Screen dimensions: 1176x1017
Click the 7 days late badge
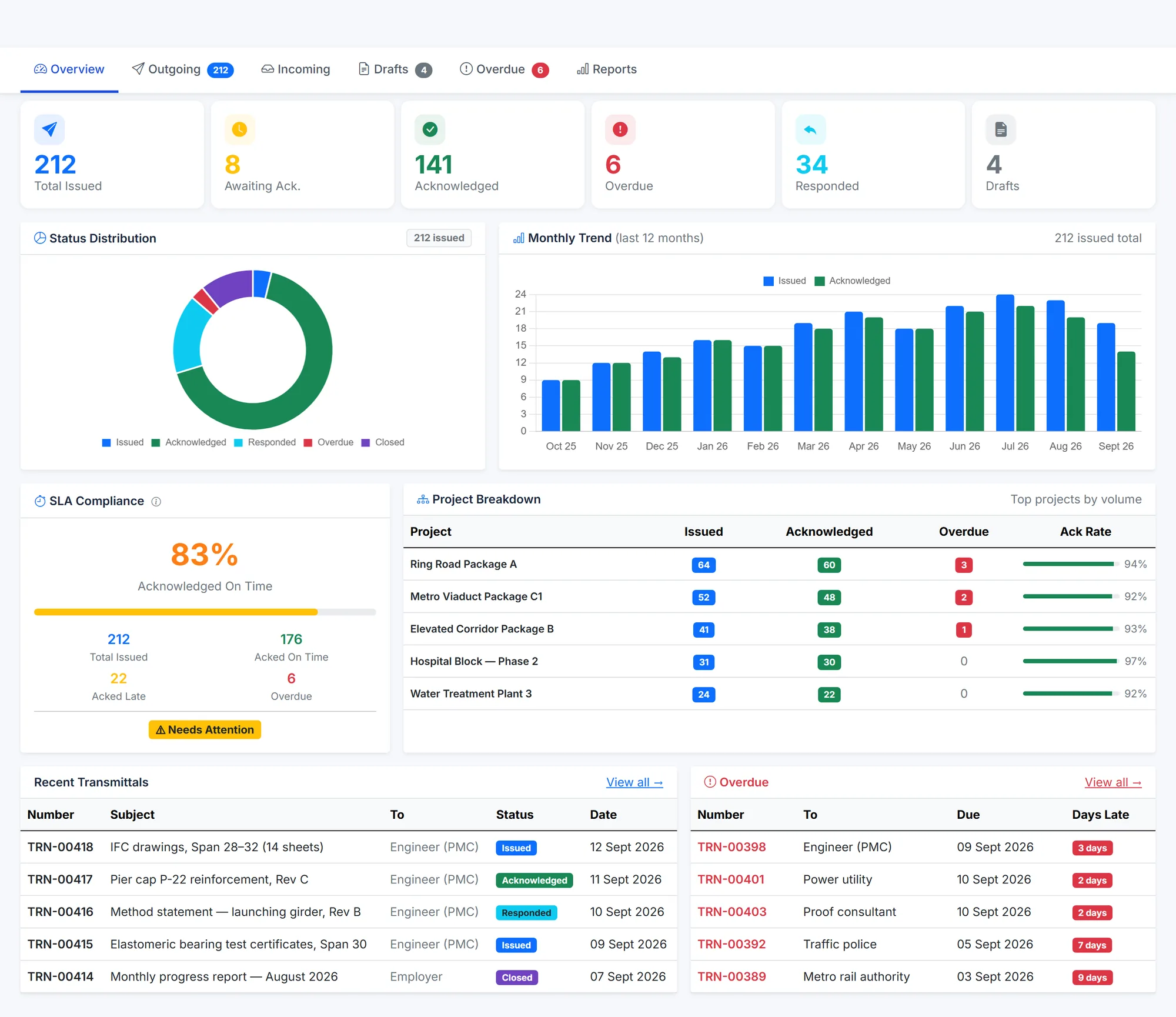tap(1092, 945)
